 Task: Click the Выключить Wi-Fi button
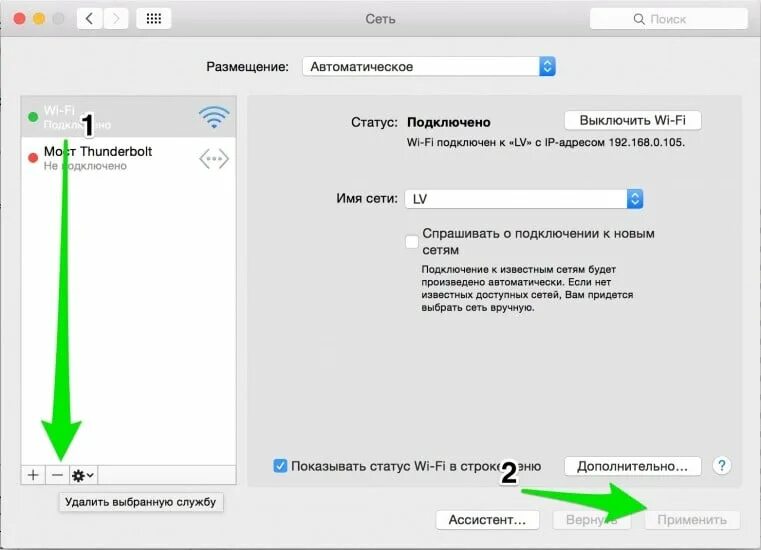pos(632,120)
